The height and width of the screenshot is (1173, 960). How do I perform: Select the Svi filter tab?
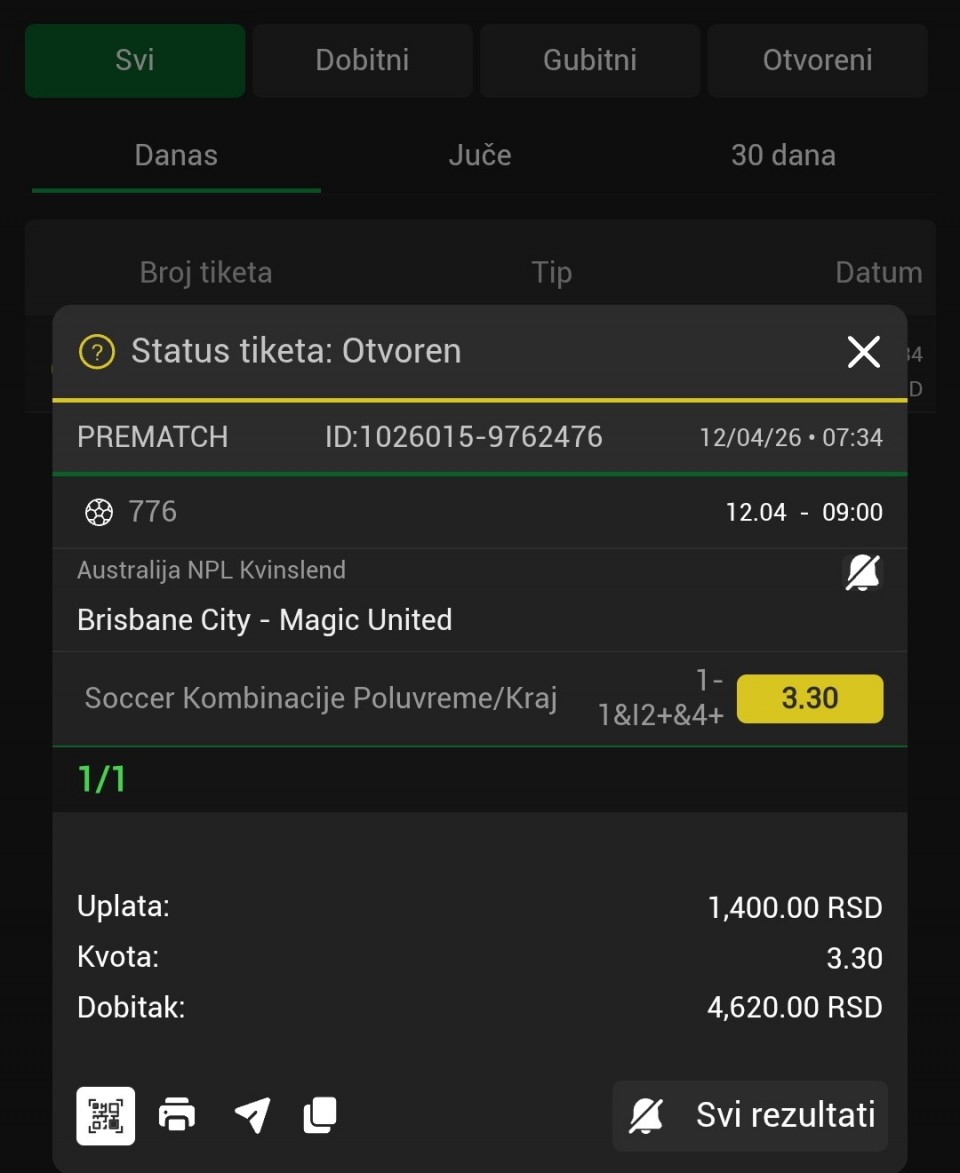(x=135, y=60)
